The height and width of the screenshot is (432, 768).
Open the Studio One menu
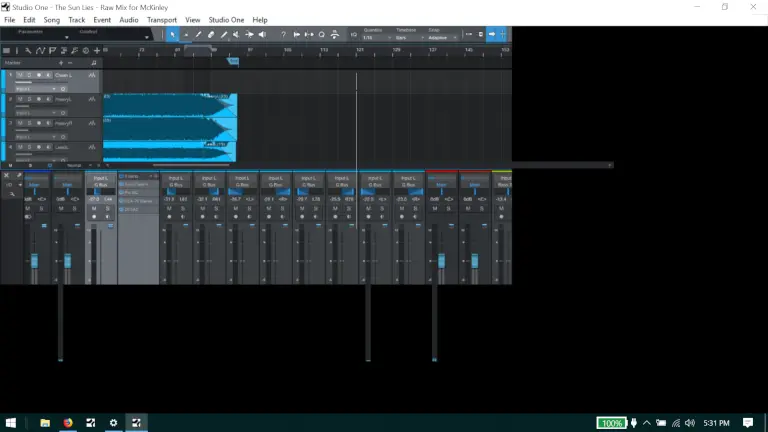pos(226,20)
